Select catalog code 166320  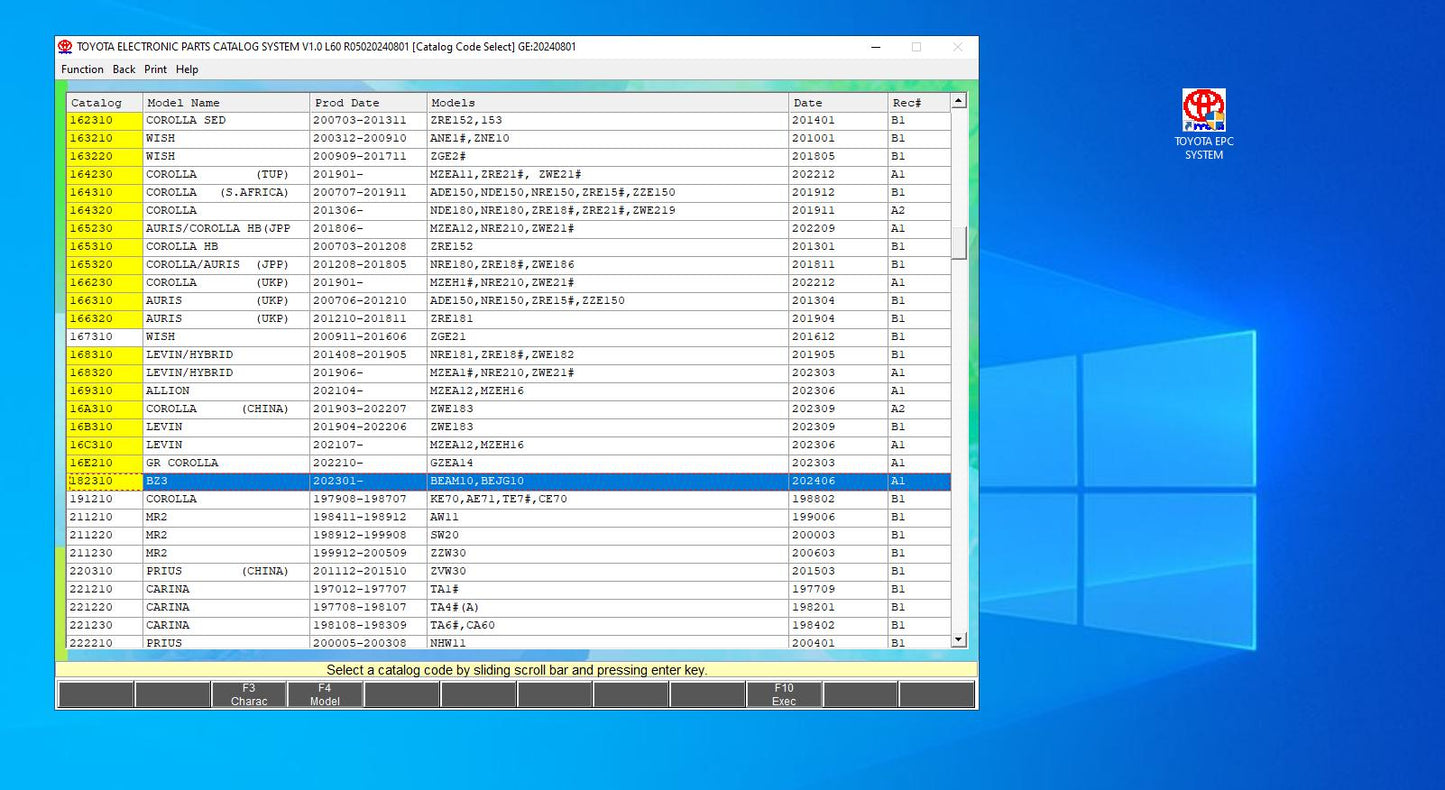tap(104, 318)
